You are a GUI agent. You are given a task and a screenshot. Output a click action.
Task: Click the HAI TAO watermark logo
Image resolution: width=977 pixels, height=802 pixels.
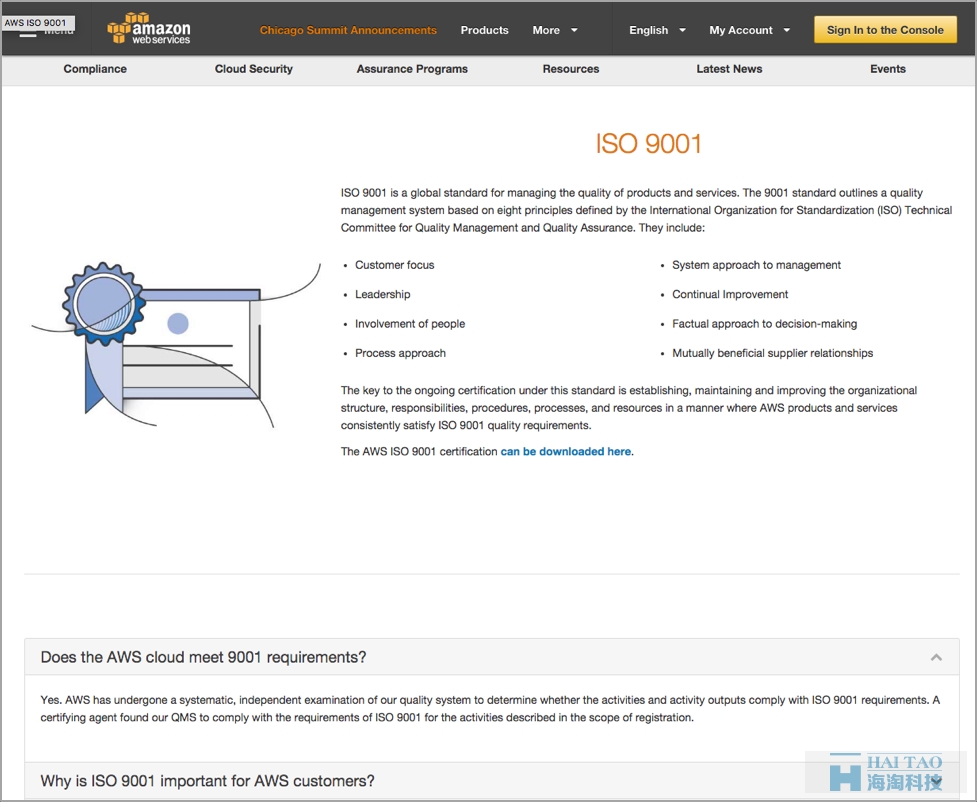point(887,772)
